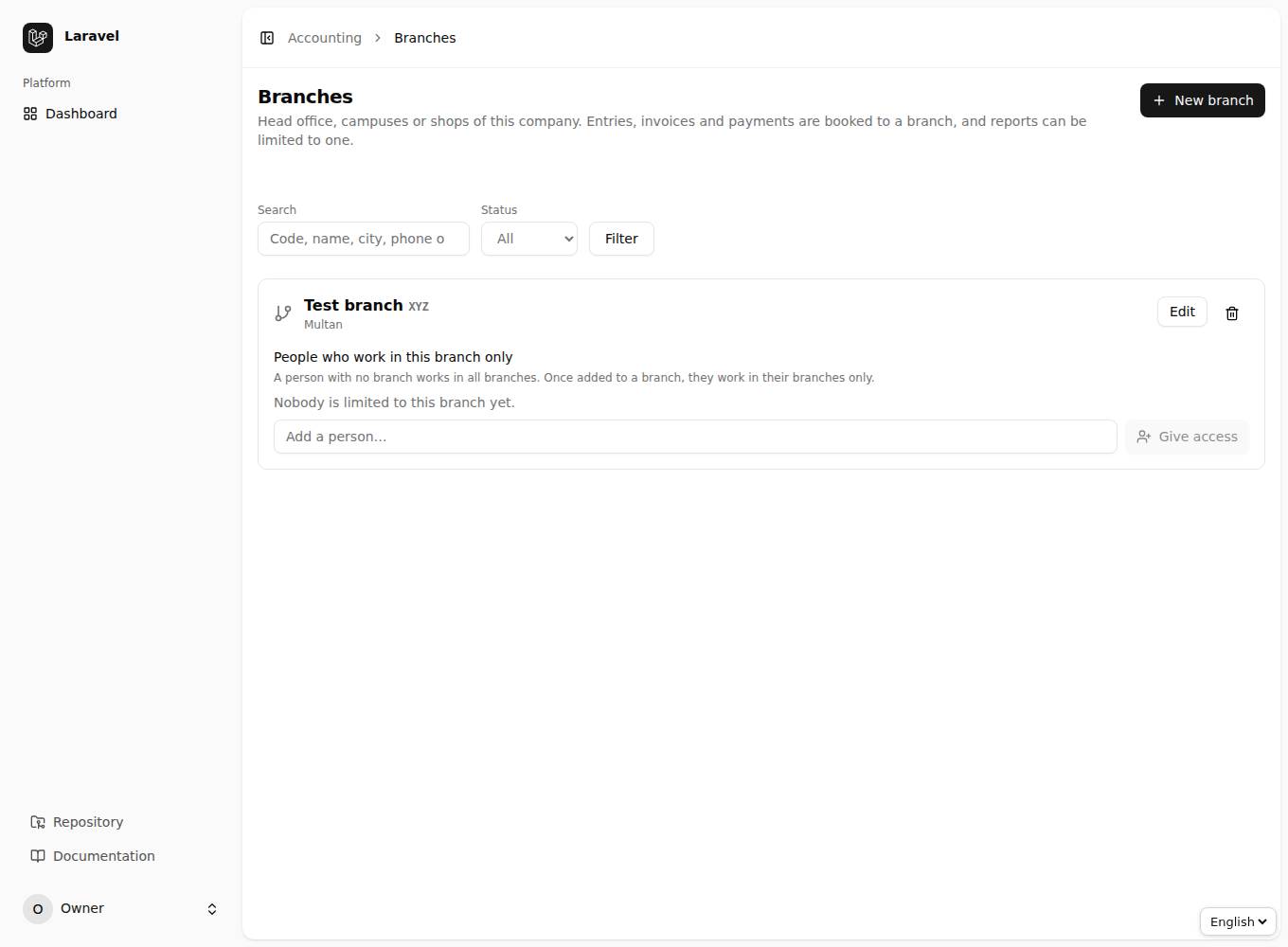Click the Test branch name
1288x947 pixels.
coord(353,305)
